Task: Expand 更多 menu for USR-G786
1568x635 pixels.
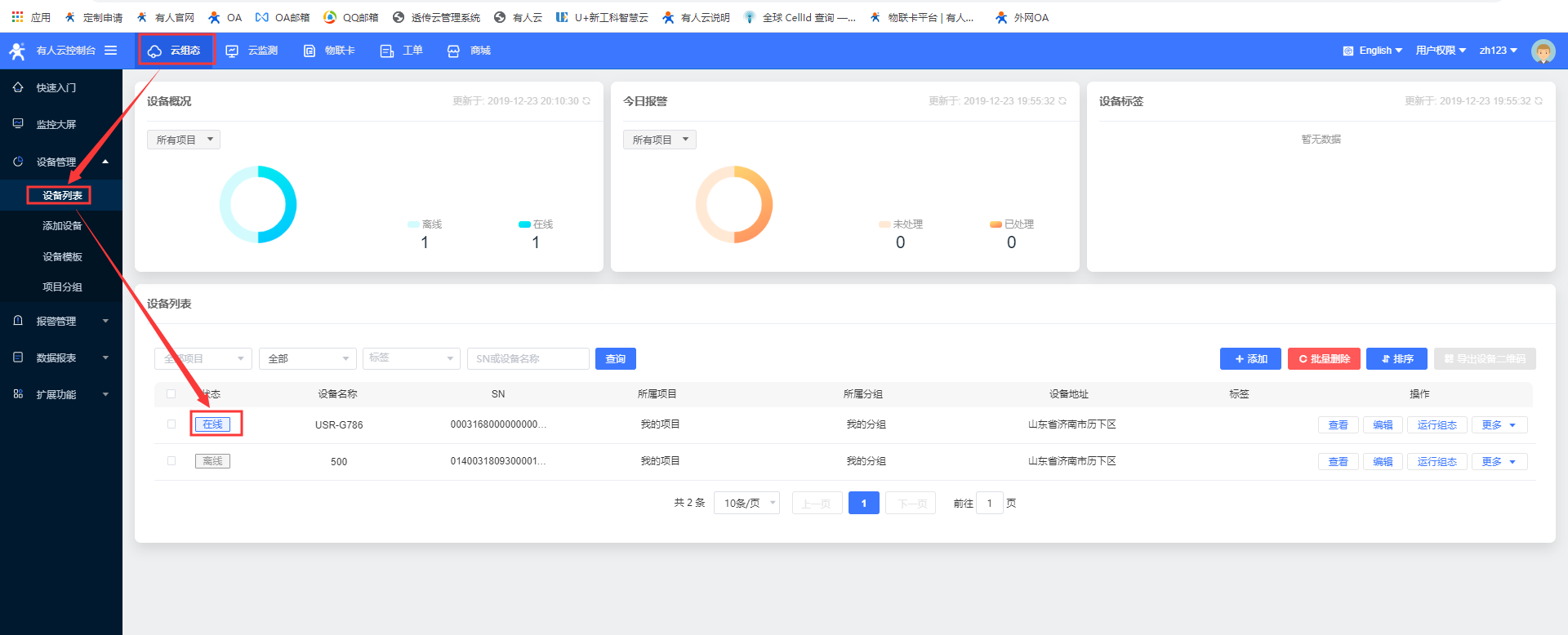Action: 1499,424
